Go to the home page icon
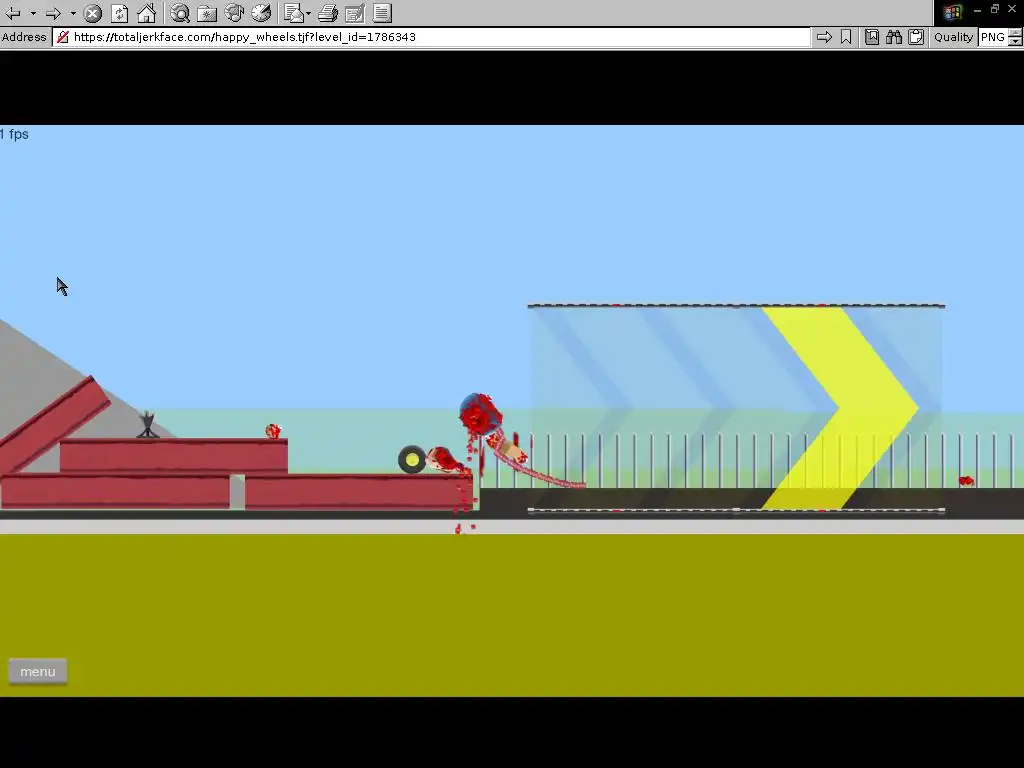1024x768 pixels. click(x=147, y=13)
